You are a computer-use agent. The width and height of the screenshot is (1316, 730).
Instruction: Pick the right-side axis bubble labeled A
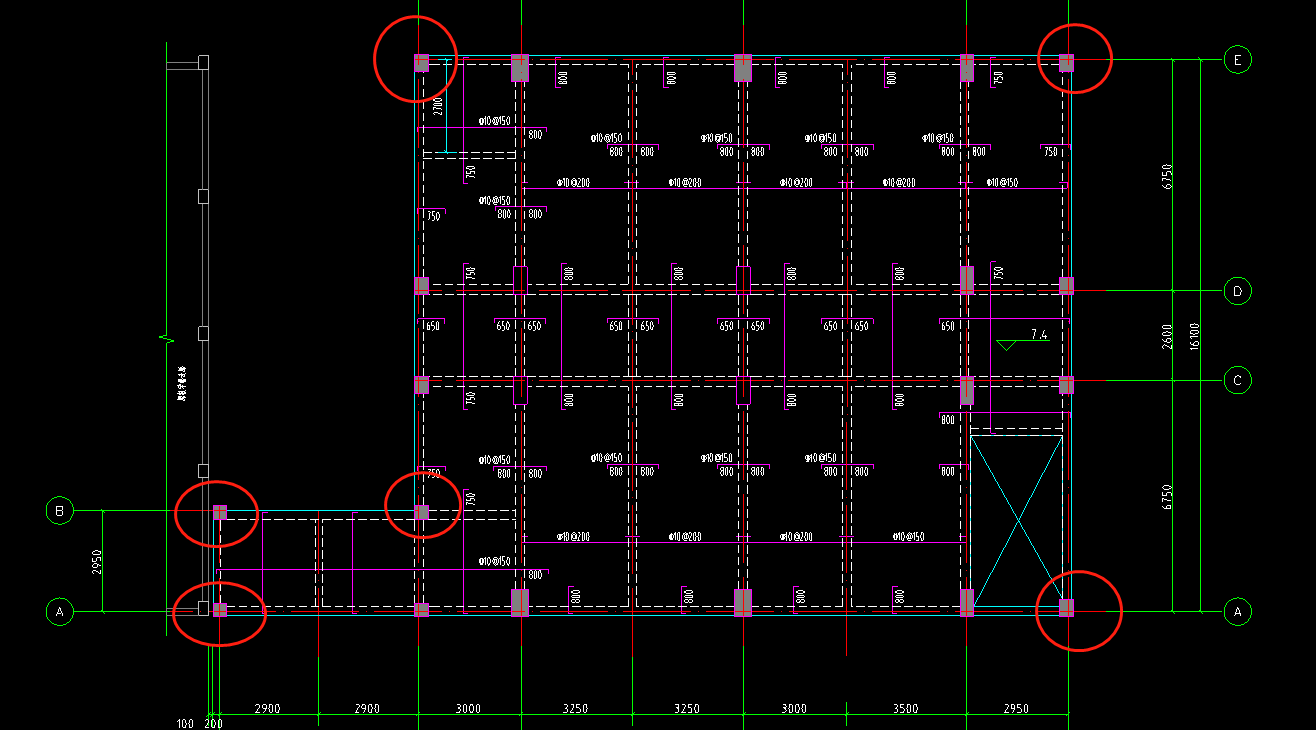point(1237,611)
